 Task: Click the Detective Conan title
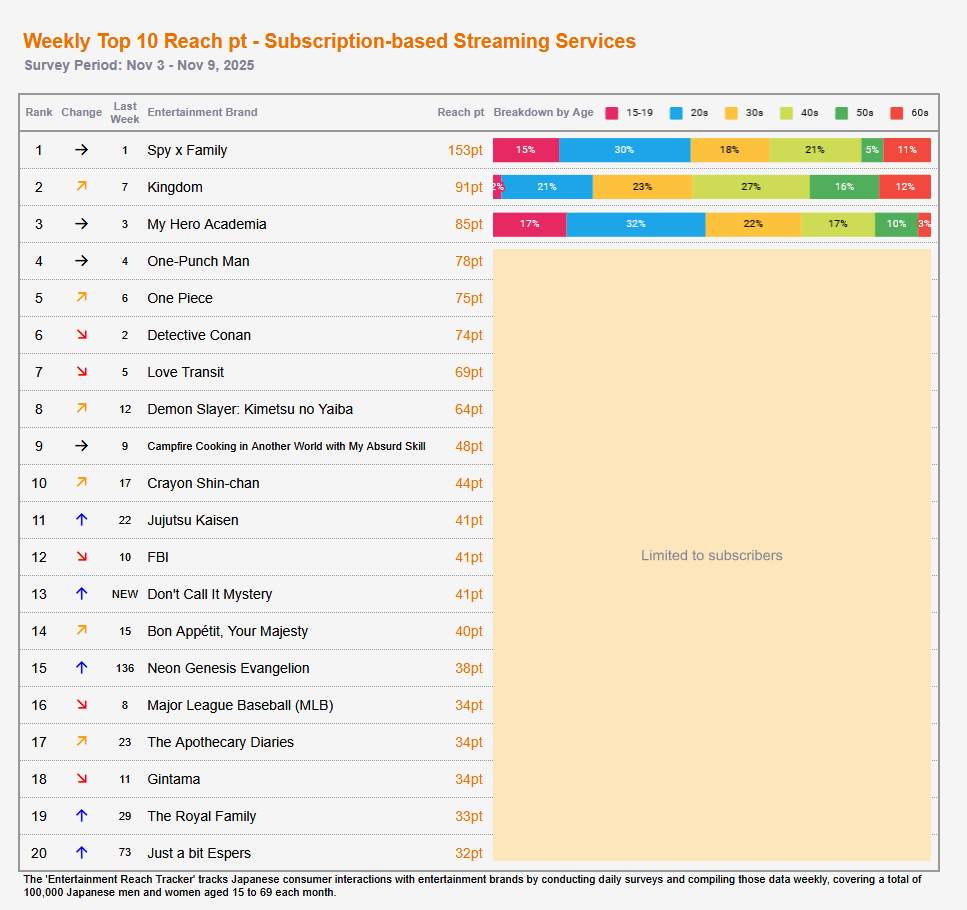[x=199, y=335]
